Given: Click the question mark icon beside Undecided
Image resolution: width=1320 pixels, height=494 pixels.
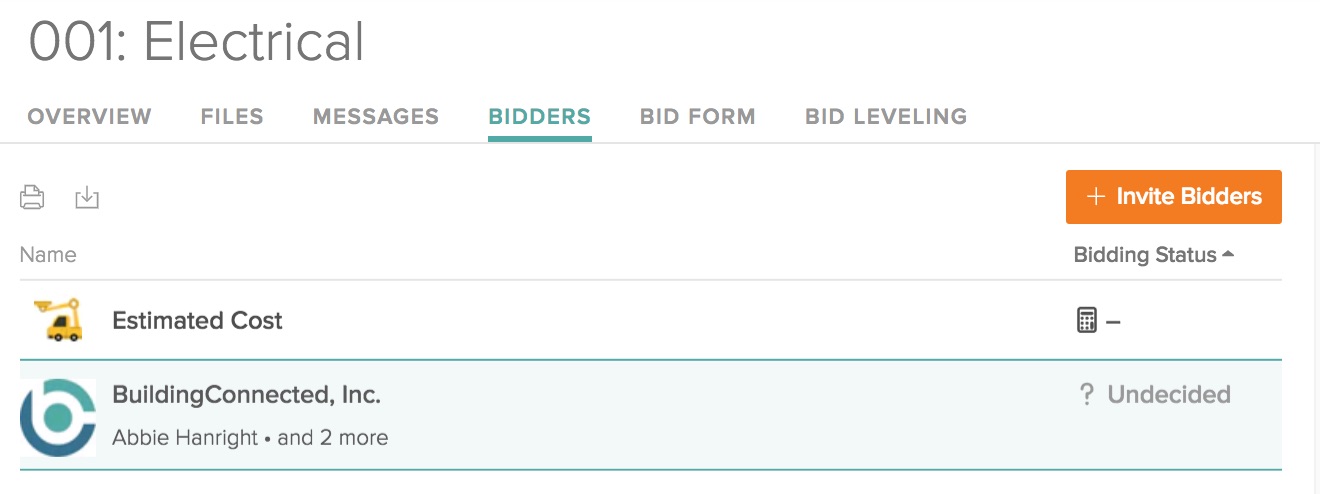Looking at the screenshot, I should click(1087, 395).
